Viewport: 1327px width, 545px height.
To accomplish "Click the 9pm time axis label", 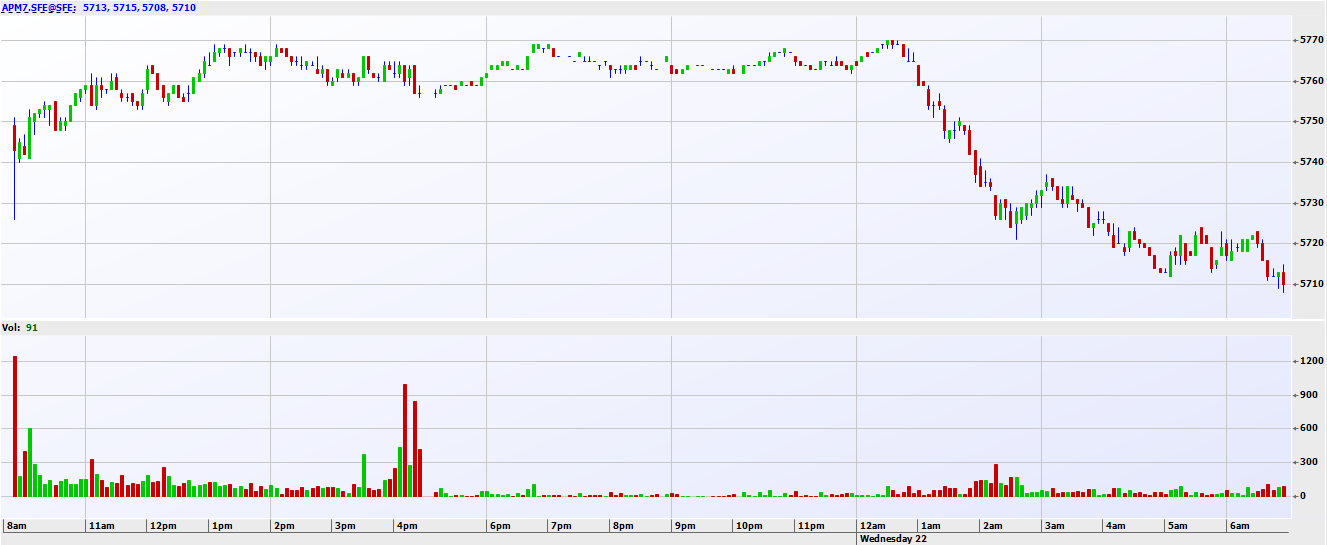I will pyautogui.click(x=684, y=526).
